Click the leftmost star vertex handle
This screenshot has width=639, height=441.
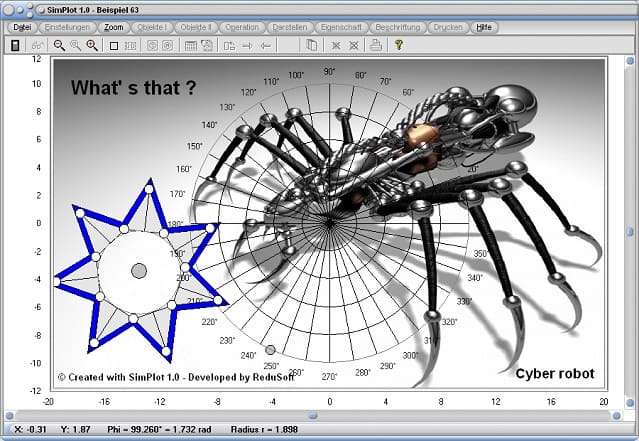click(x=57, y=282)
